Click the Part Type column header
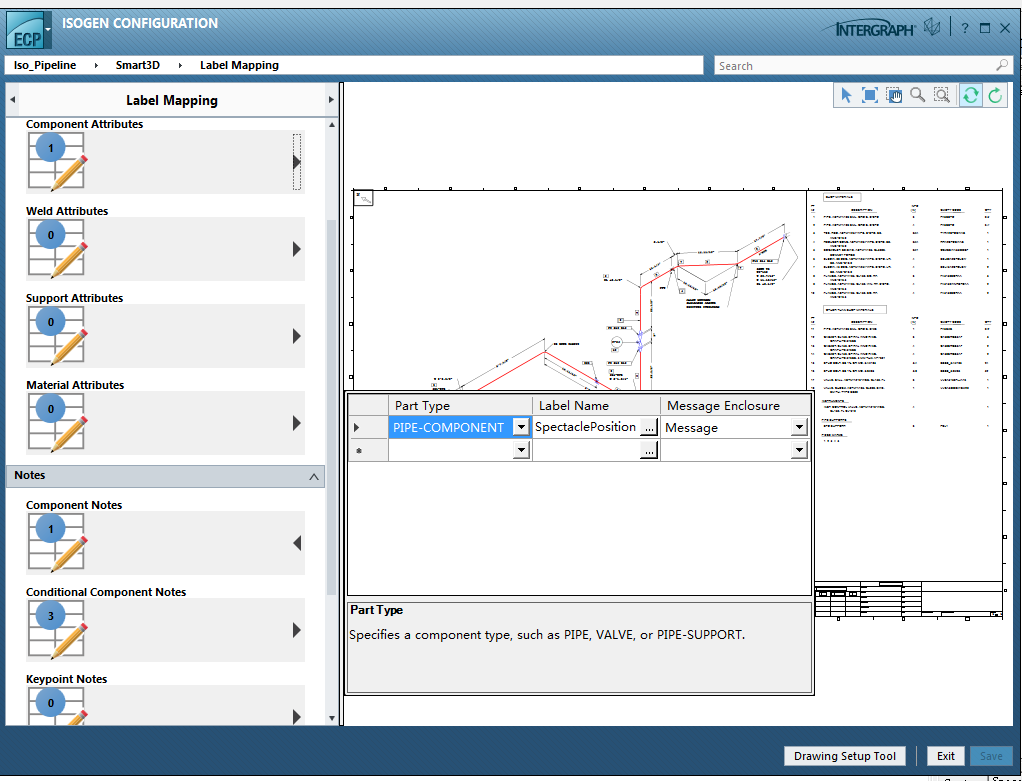Image resolution: width=1022 pixels, height=781 pixels. 460,405
